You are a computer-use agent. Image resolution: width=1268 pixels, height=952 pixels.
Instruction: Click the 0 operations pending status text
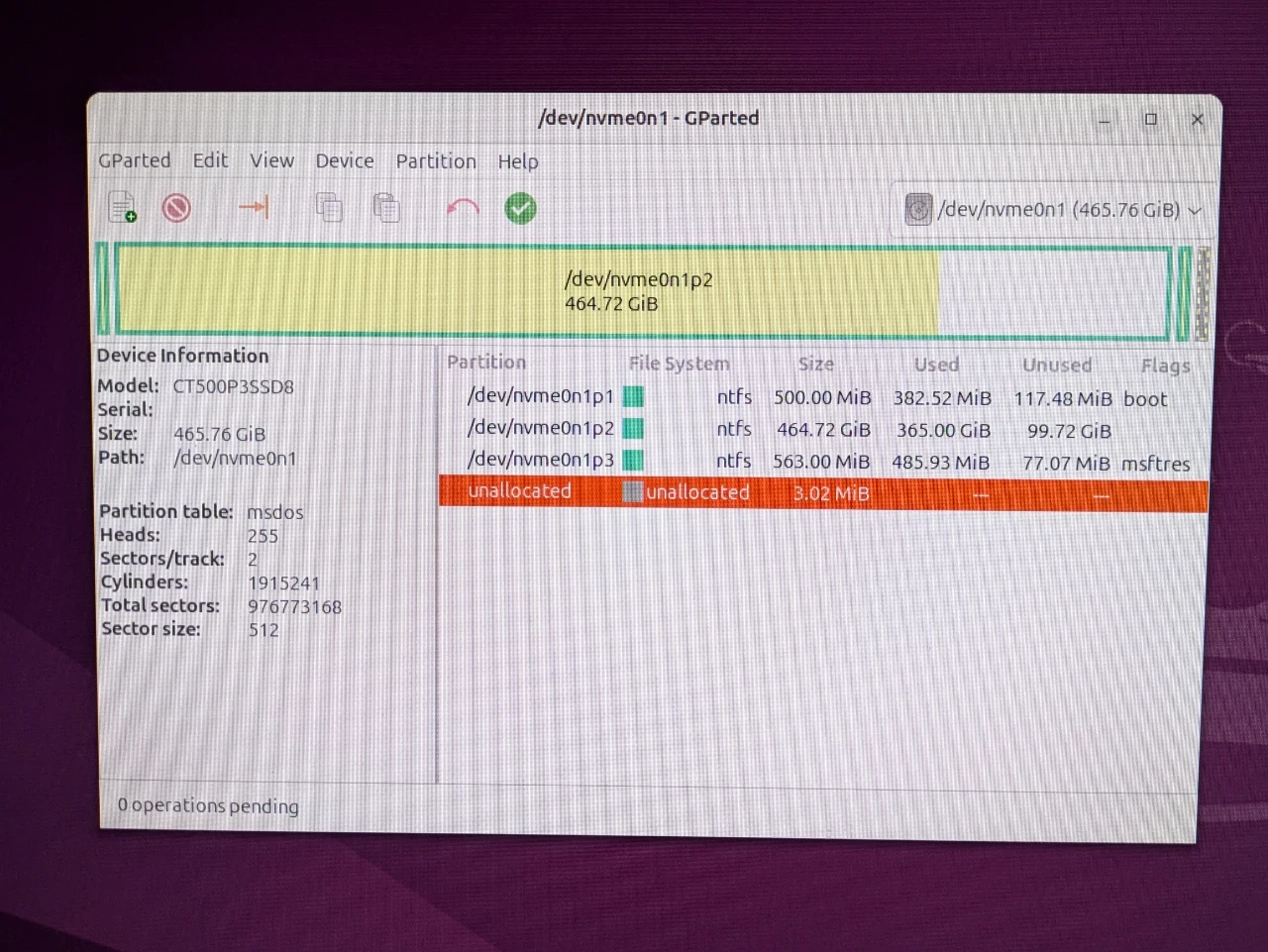pos(208,805)
